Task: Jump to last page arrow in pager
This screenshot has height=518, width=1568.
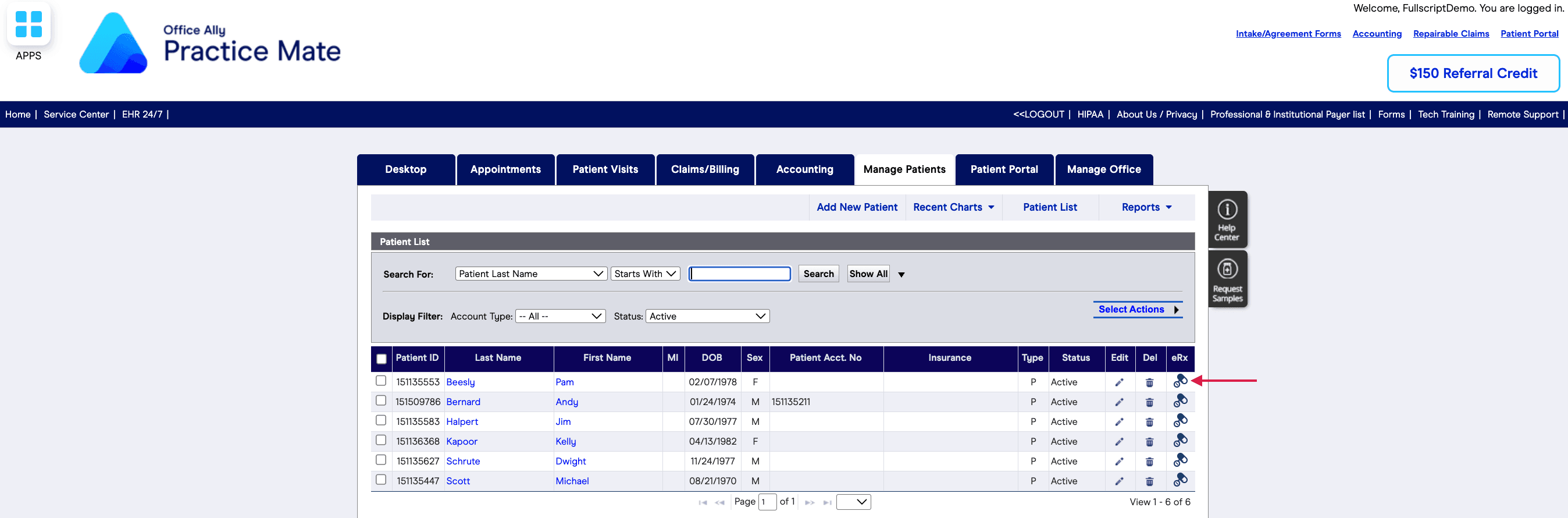Action: 827,503
